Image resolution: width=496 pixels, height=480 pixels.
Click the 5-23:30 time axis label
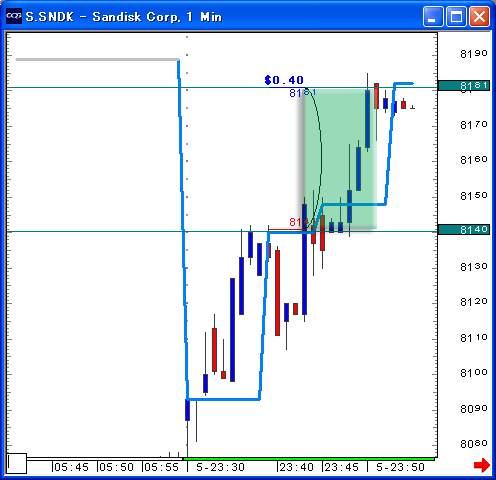coord(221,467)
